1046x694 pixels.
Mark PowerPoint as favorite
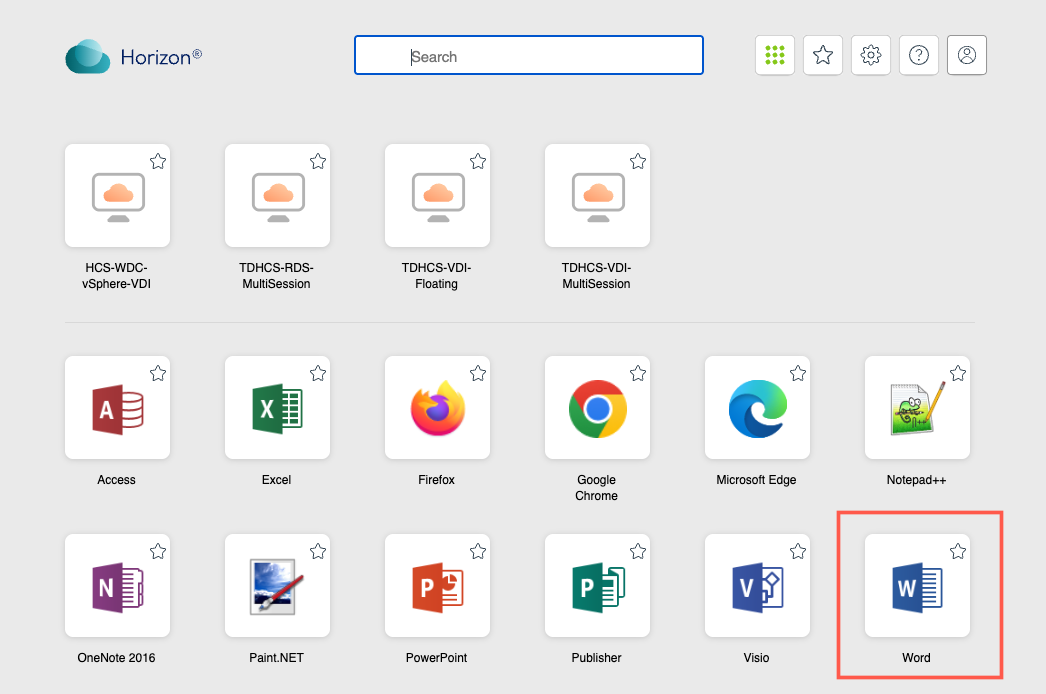coord(478,551)
